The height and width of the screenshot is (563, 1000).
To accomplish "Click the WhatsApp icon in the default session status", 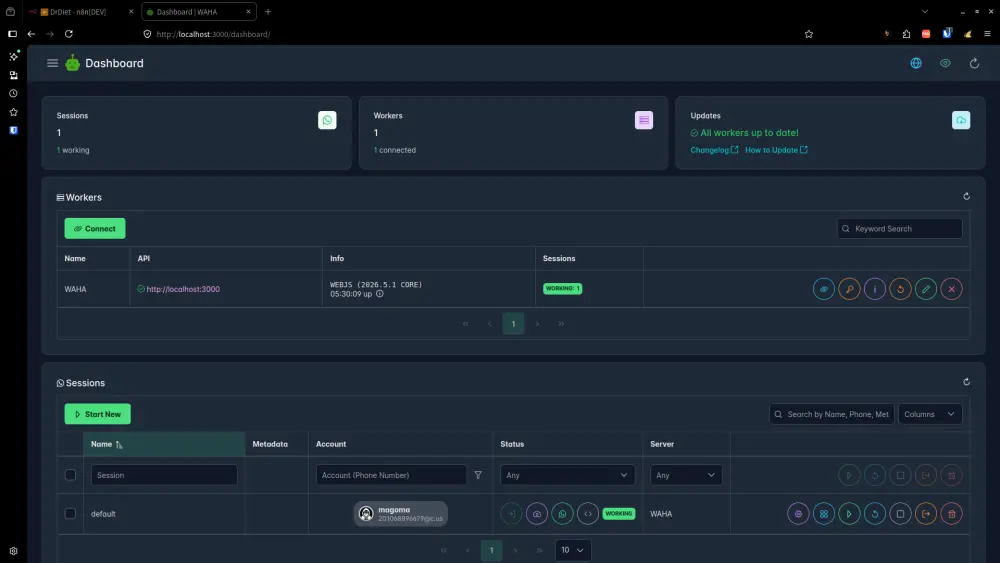I will pyautogui.click(x=562, y=513).
